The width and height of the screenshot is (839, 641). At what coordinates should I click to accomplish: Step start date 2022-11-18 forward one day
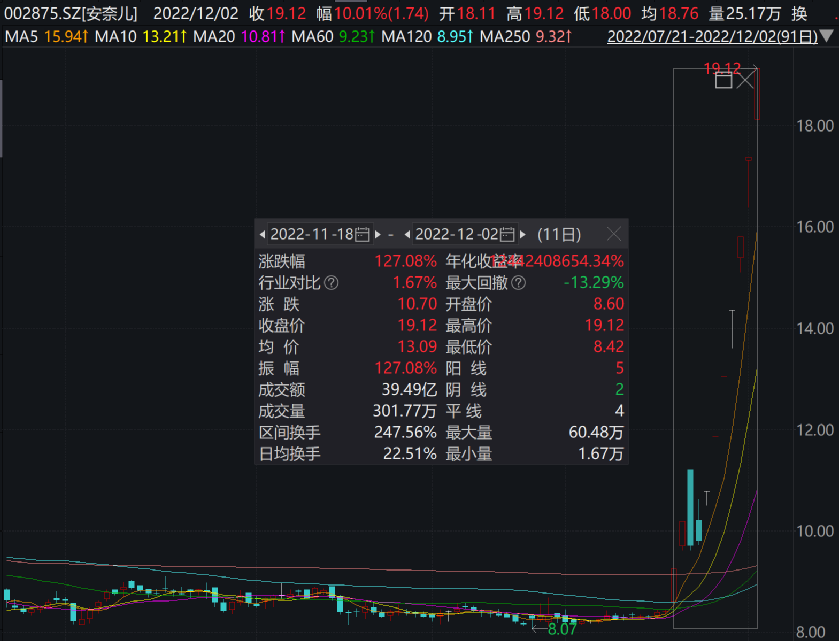pyautogui.click(x=378, y=234)
